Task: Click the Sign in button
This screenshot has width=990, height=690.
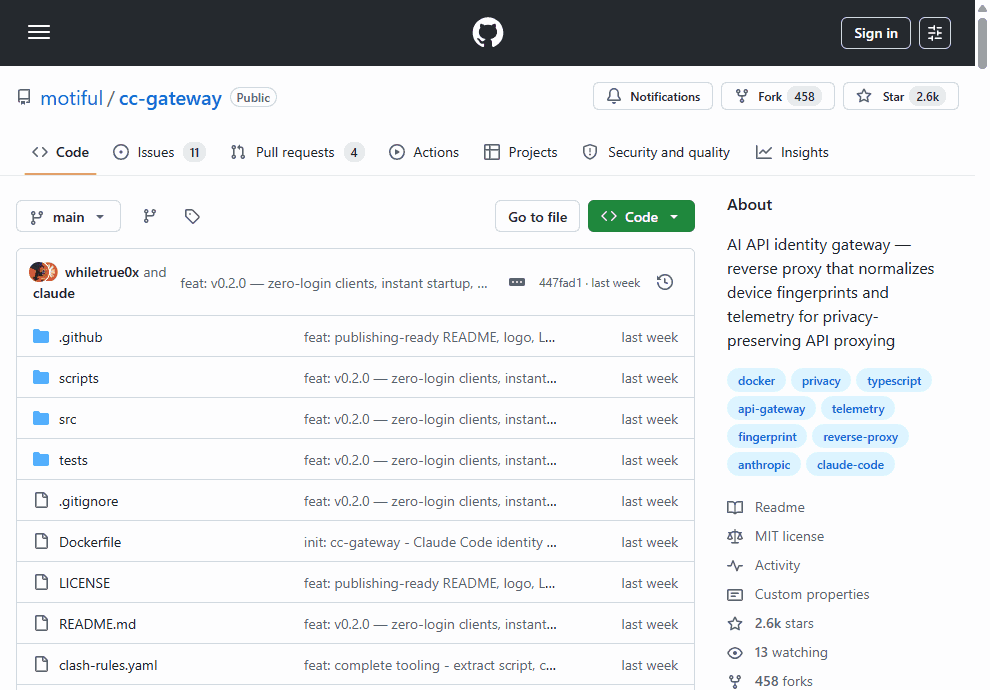Action: (875, 33)
